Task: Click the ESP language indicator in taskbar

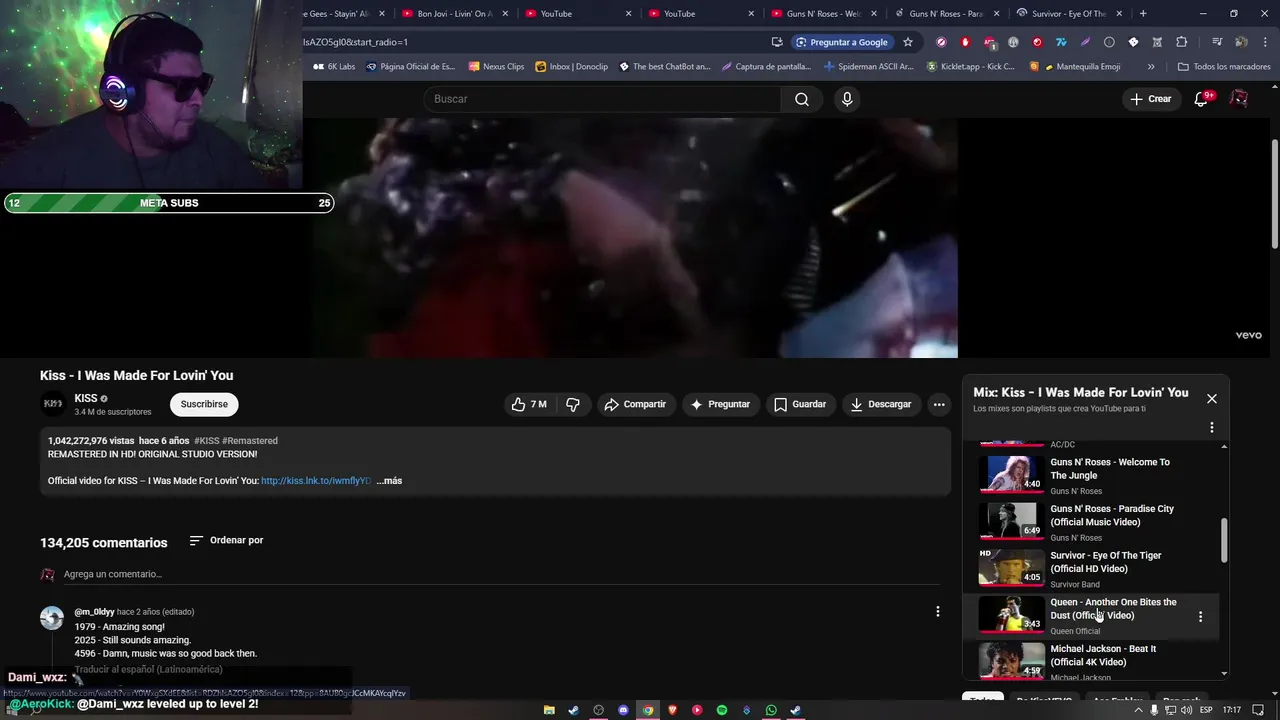Action: 1207,710
